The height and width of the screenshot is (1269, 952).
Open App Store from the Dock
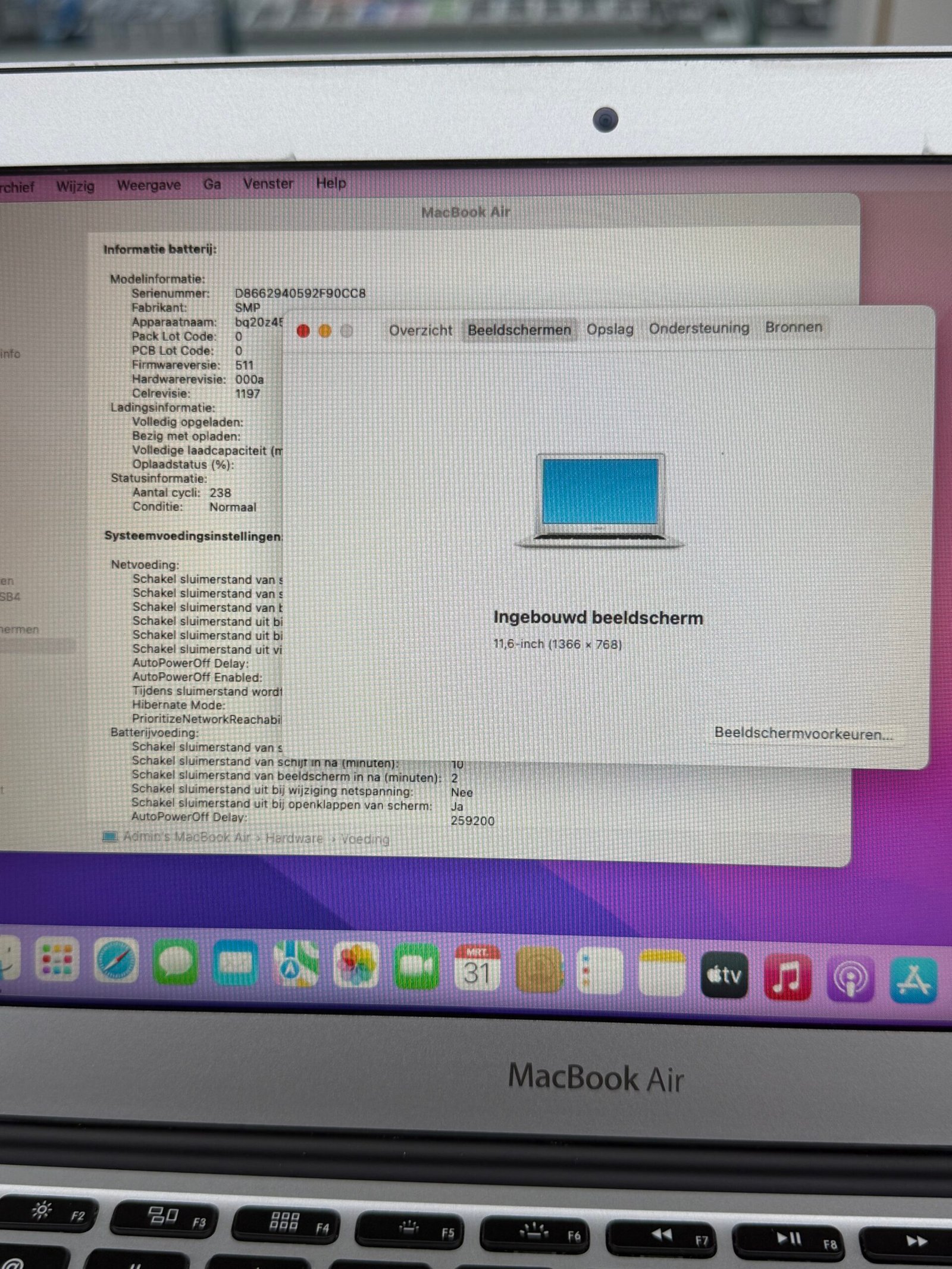914,981
